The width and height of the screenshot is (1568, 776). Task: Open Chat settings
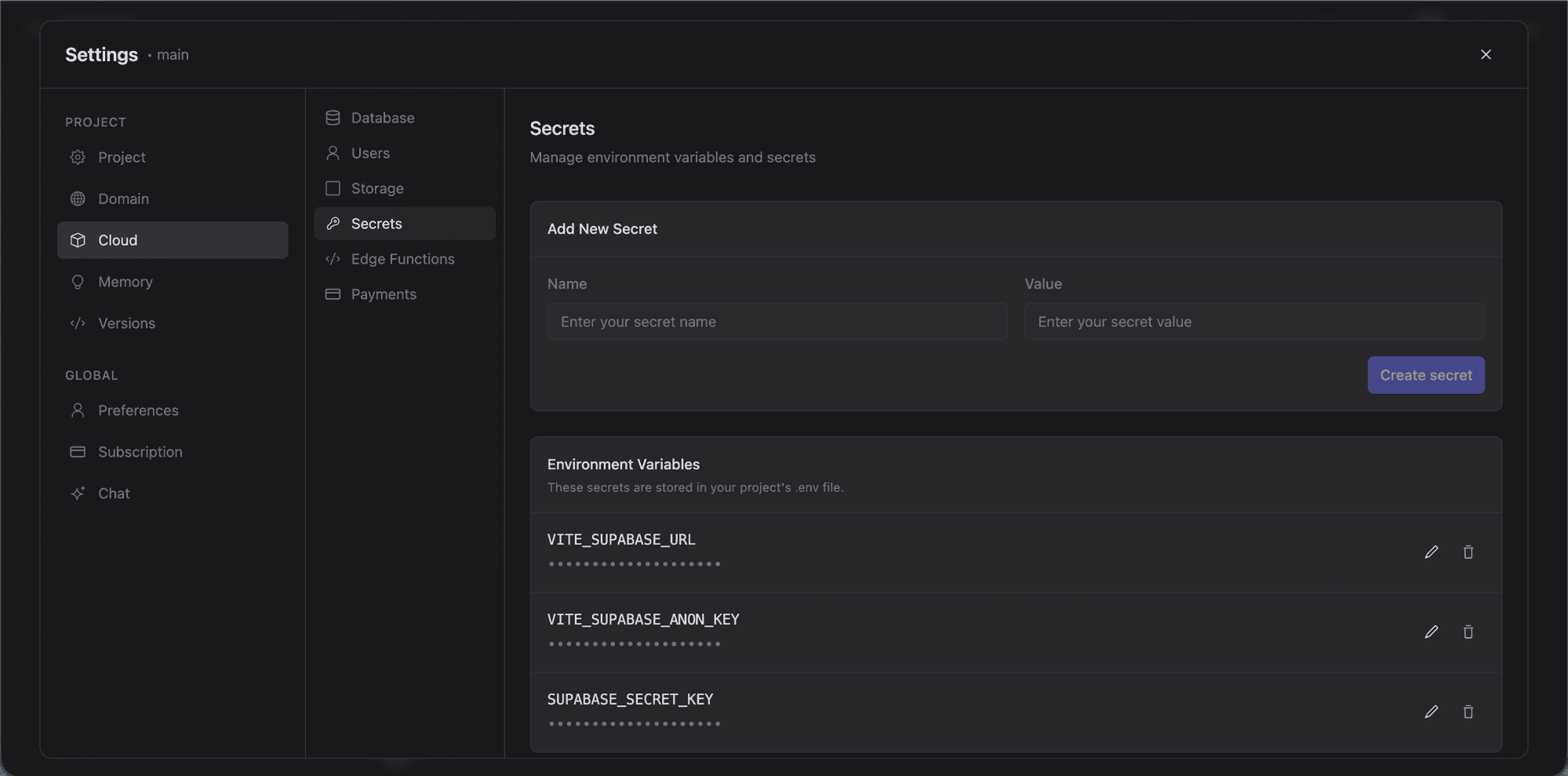pos(173,494)
